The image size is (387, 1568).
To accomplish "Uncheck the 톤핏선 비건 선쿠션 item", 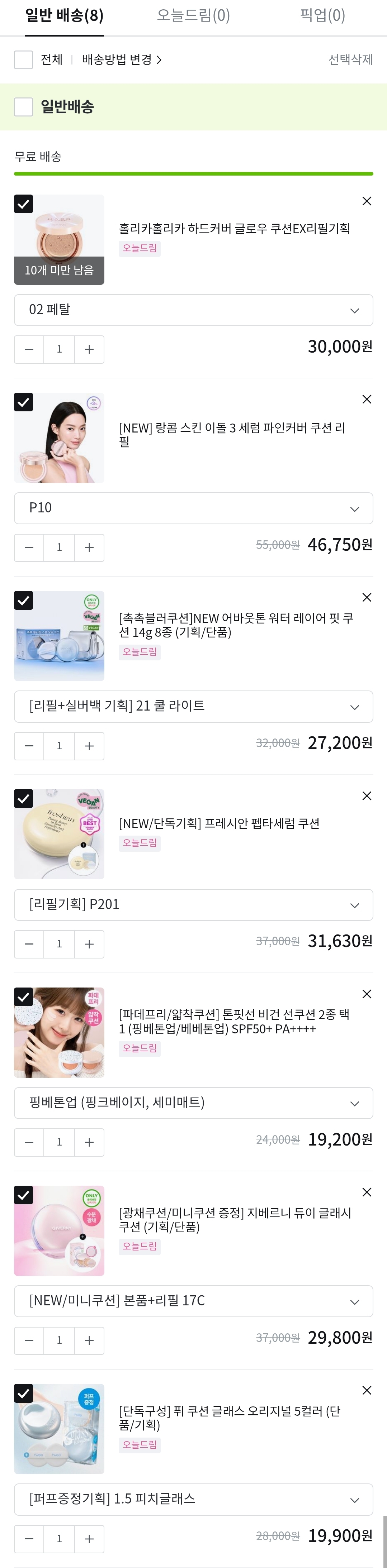I will click(23, 996).
